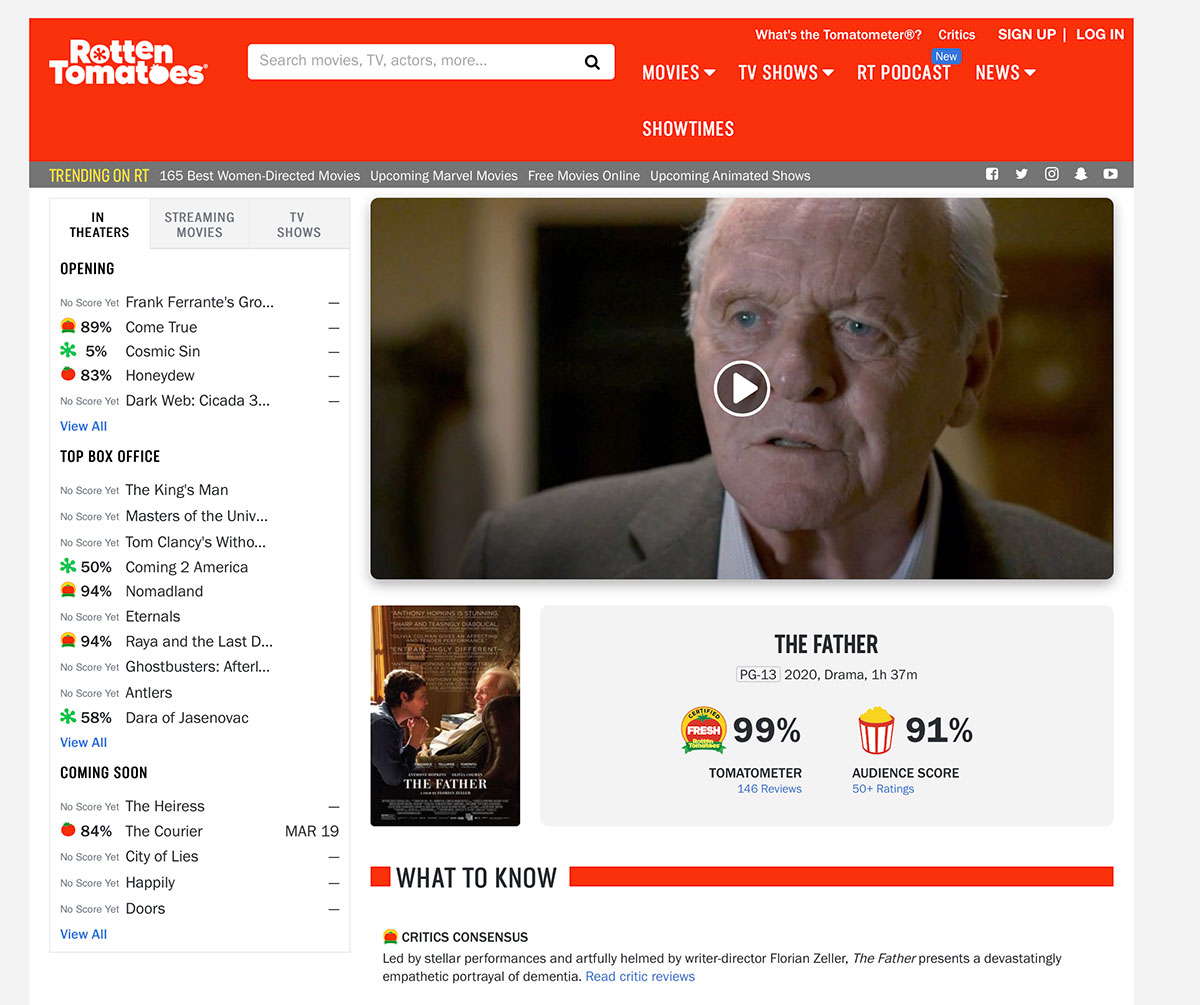The width and height of the screenshot is (1200, 1005).
Task: Open the Instagram icon in trending bar
Action: click(x=1051, y=174)
